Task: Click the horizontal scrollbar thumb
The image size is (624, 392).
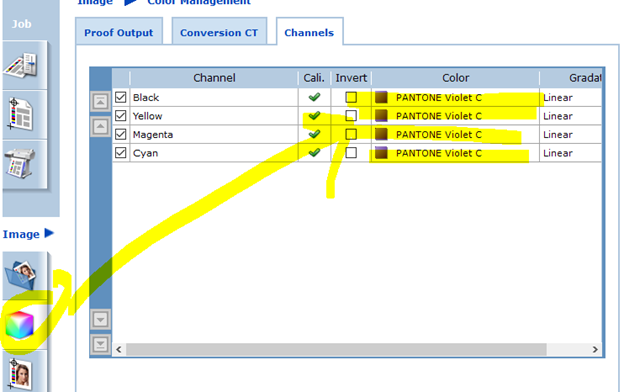Action: 336,349
